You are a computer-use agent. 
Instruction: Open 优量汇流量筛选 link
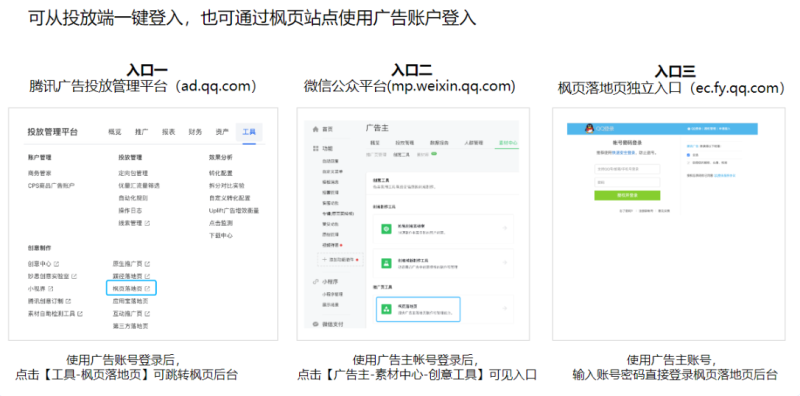point(139,186)
